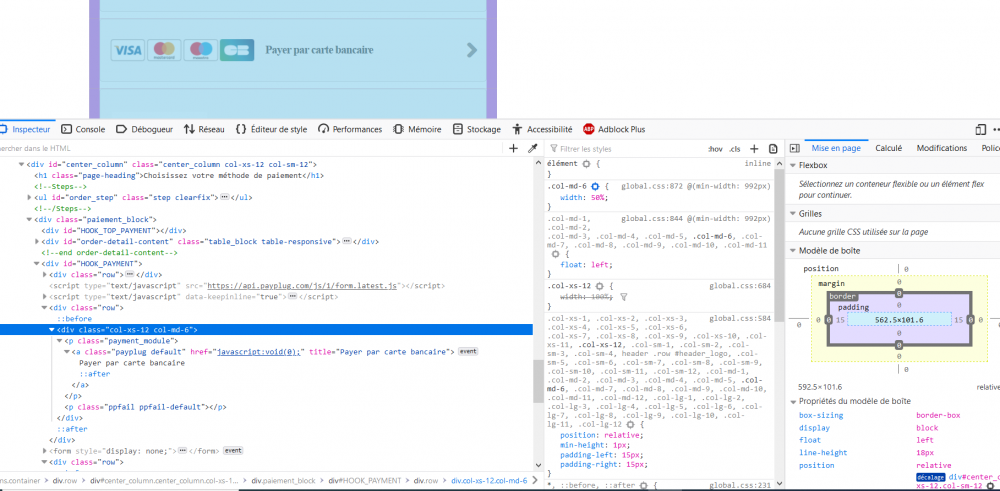Expand the order-detail-content div node
This screenshot has width=1000, height=491.
tap(37, 242)
